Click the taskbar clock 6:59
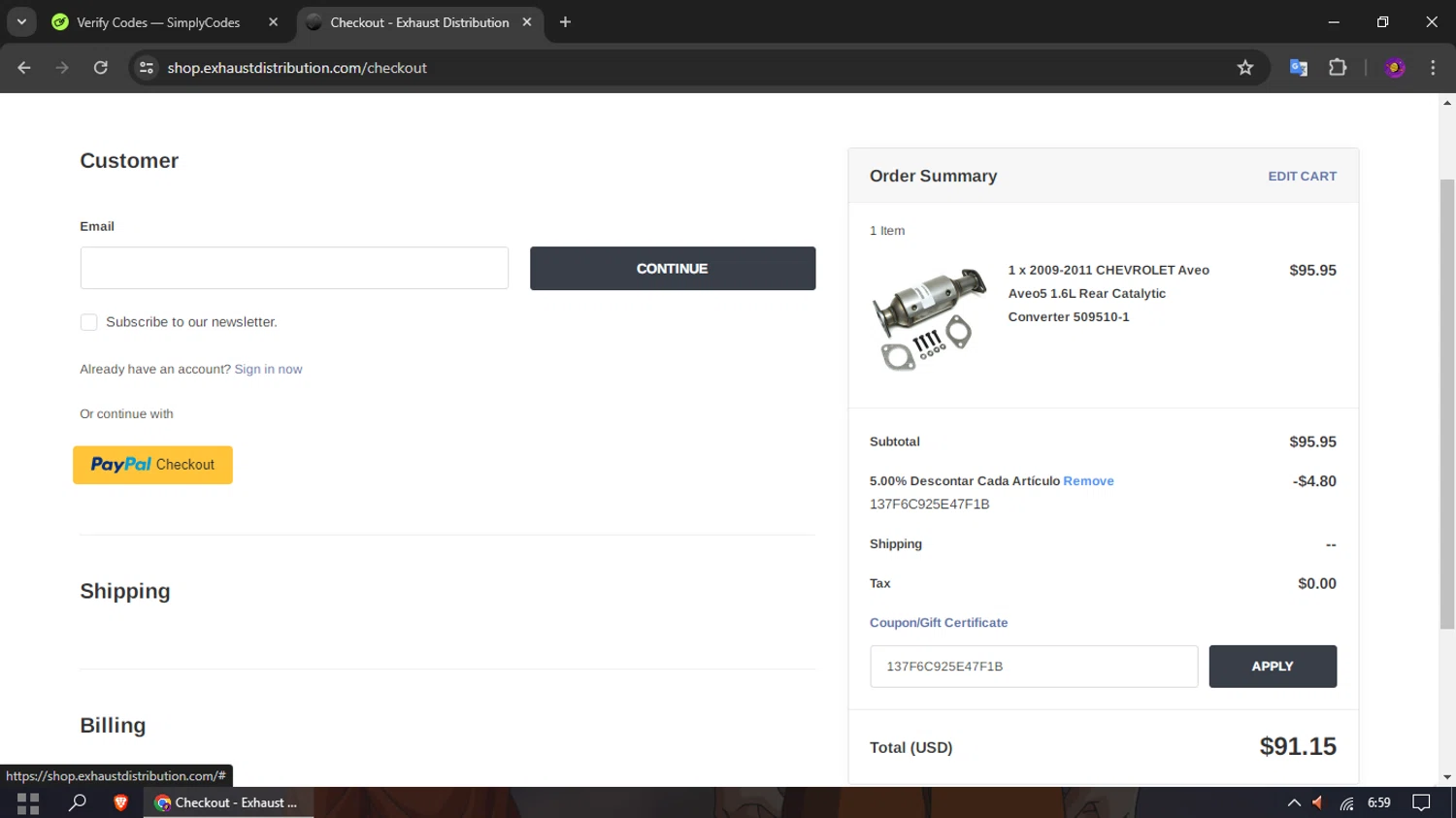Image resolution: width=1456 pixels, height=818 pixels. [x=1378, y=802]
